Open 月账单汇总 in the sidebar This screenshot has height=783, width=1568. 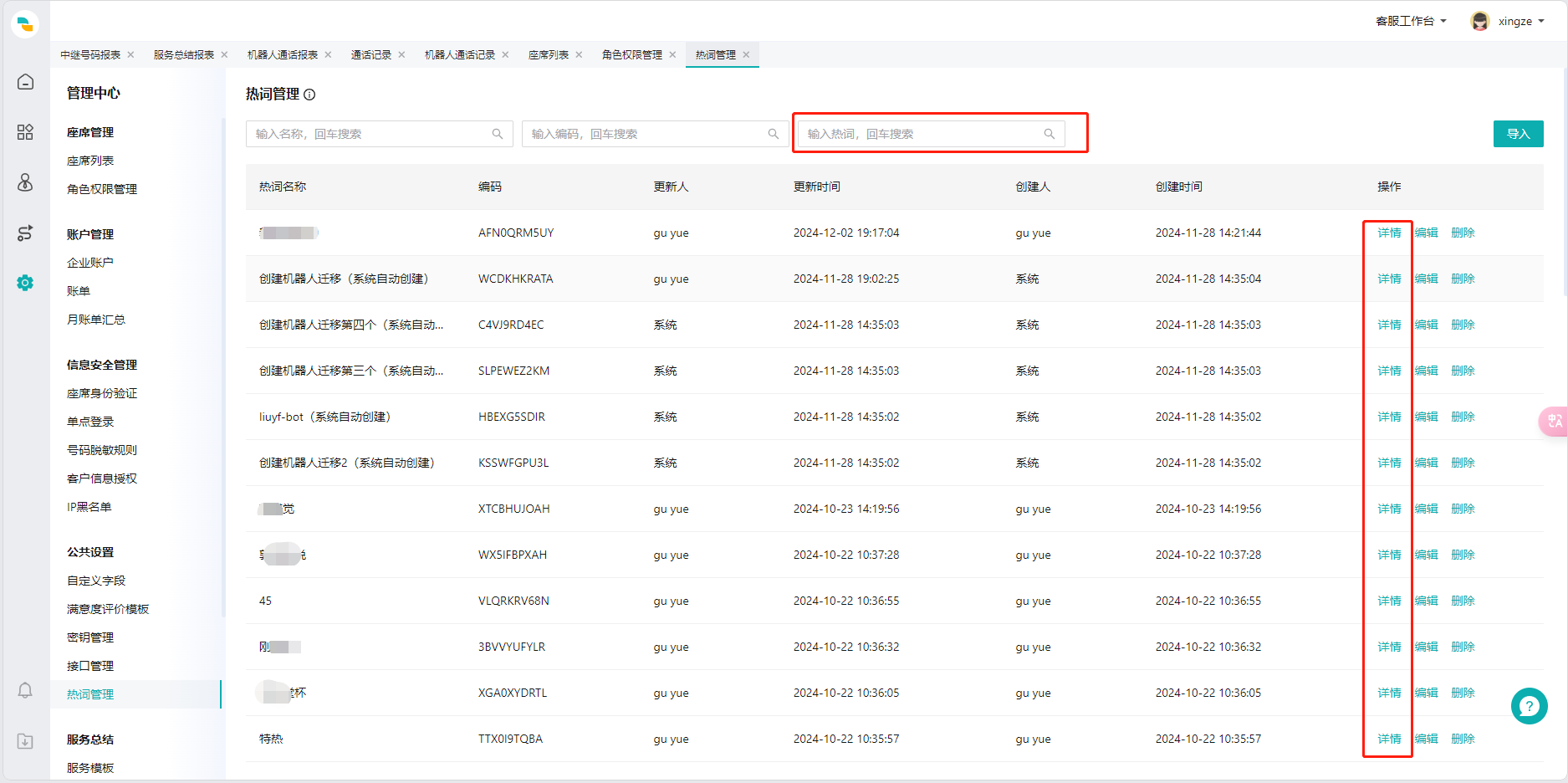point(96,320)
